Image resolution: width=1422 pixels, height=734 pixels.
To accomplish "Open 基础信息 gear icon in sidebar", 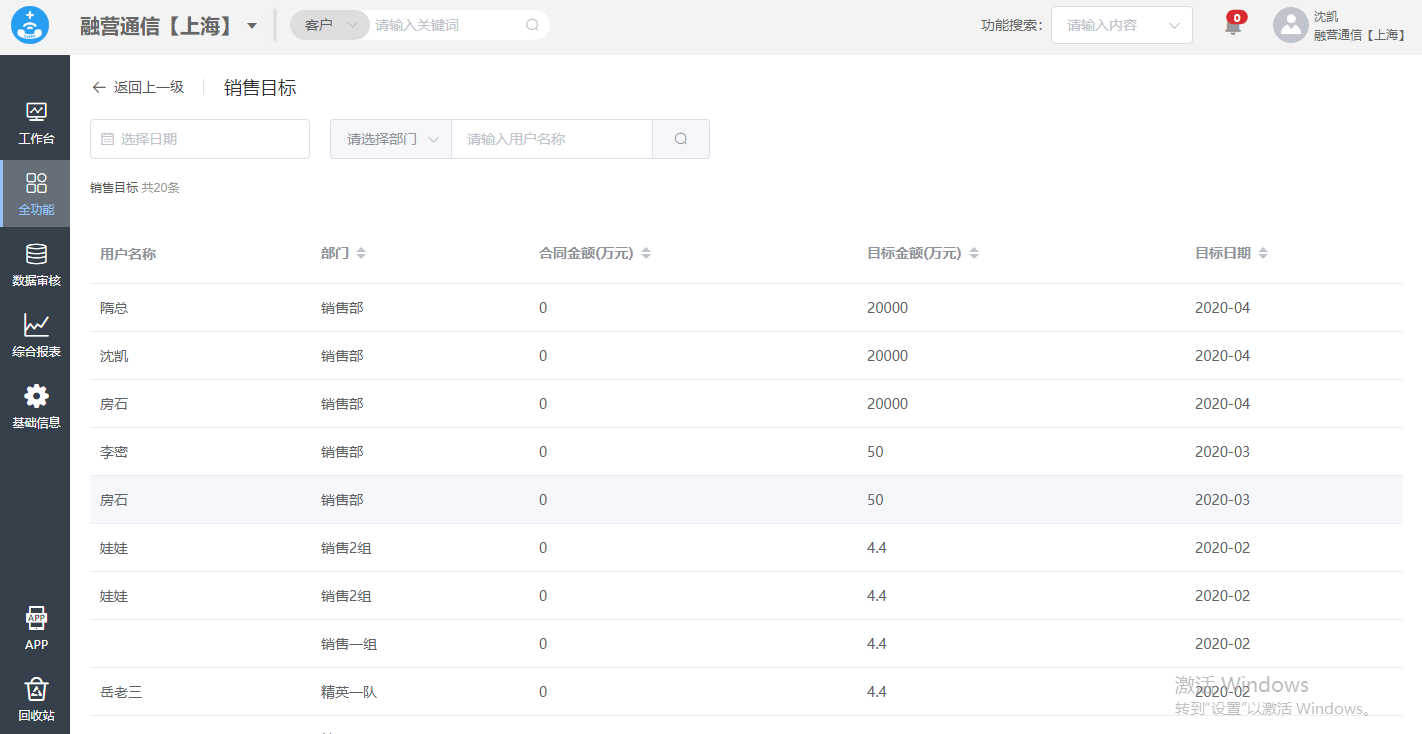I will (36, 397).
